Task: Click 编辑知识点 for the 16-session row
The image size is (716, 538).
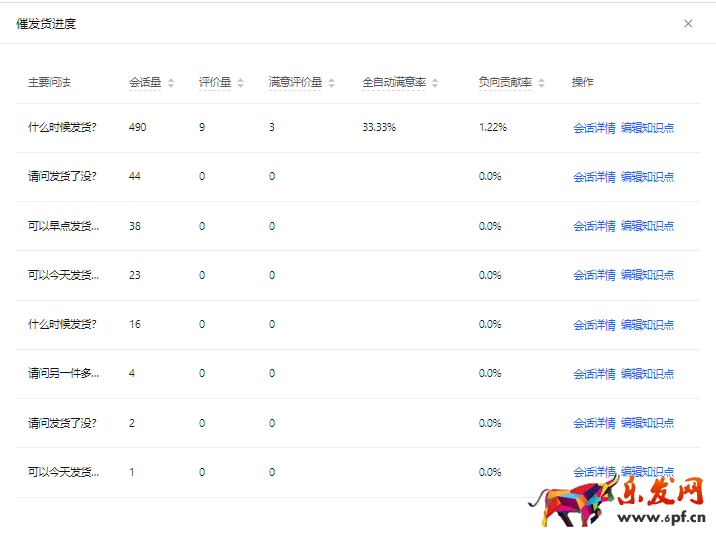Action: tap(647, 325)
